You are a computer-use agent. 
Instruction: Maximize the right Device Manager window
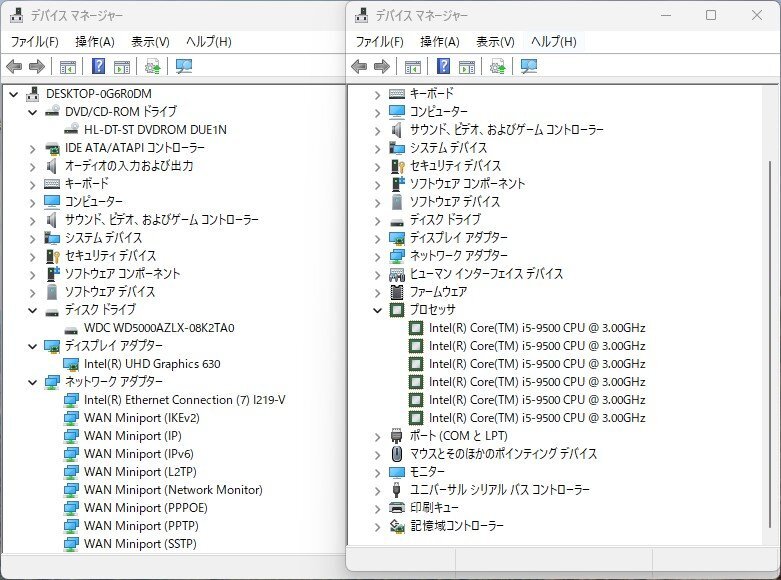711,15
